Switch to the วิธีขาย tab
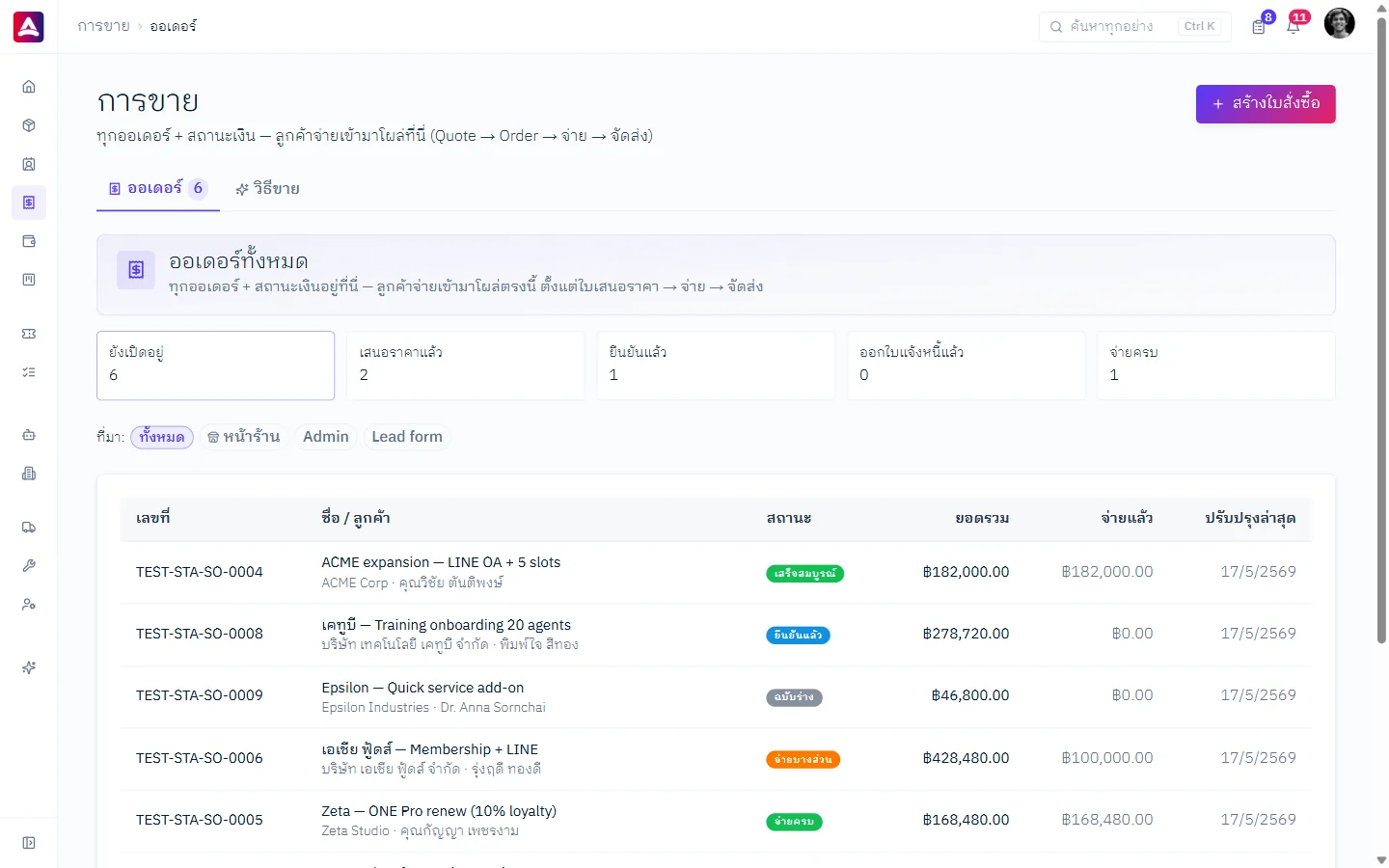1389x868 pixels. (268, 189)
